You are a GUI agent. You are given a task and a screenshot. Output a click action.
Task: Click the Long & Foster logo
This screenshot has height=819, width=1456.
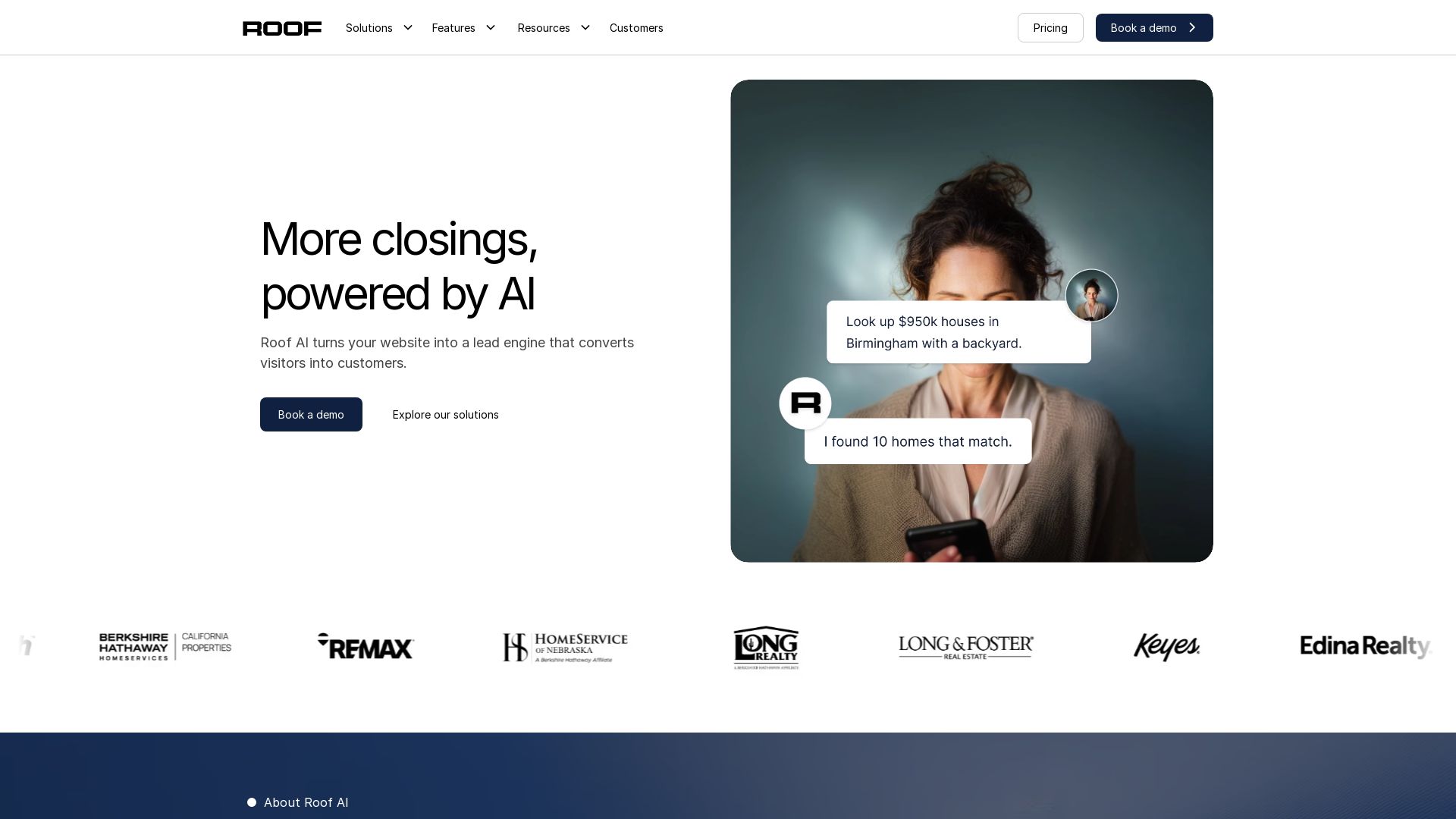click(965, 647)
